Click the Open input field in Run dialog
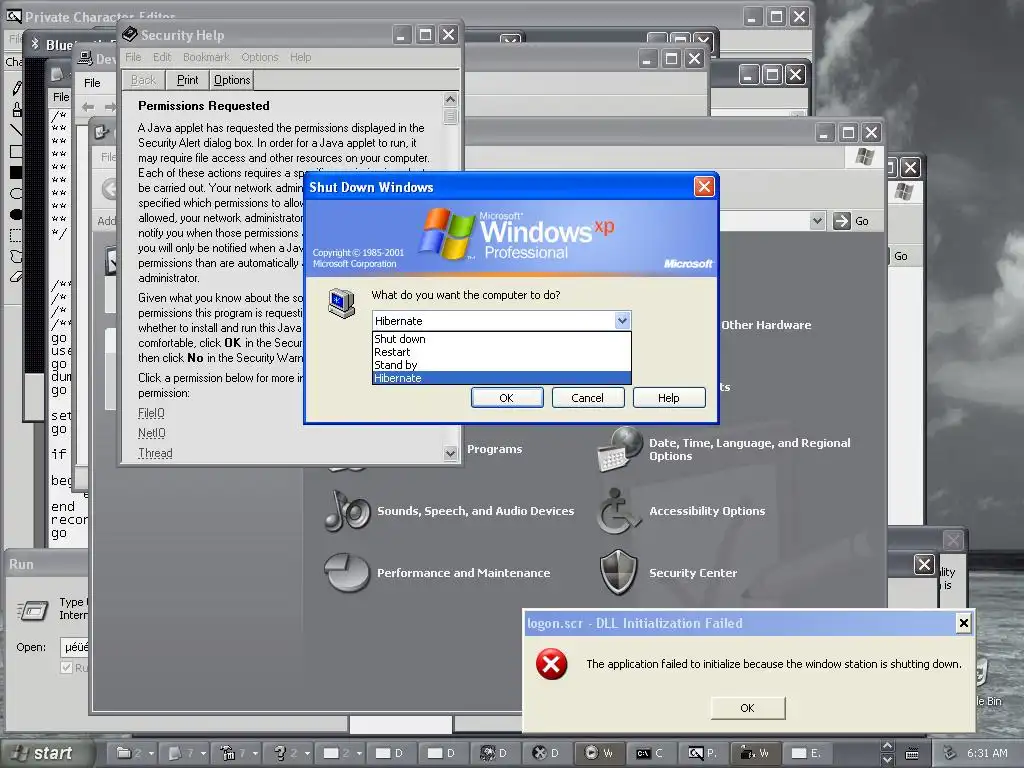Viewport: 1024px width, 768px height. pos(74,647)
